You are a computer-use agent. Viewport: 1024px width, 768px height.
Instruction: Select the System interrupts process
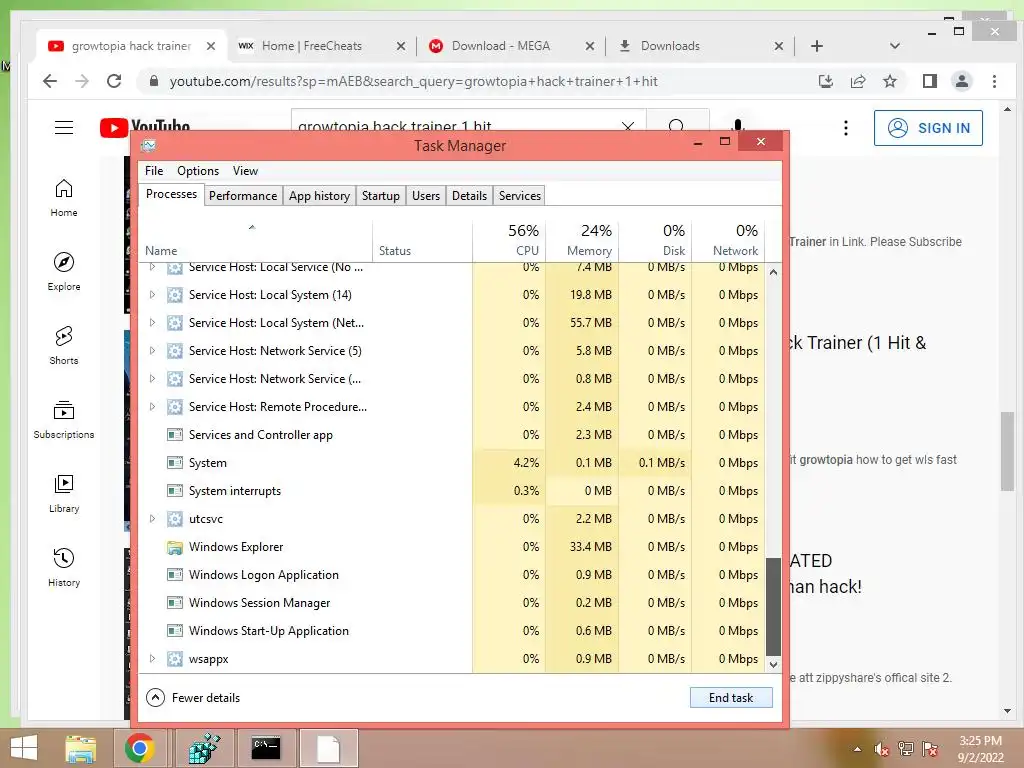[x=452, y=490]
